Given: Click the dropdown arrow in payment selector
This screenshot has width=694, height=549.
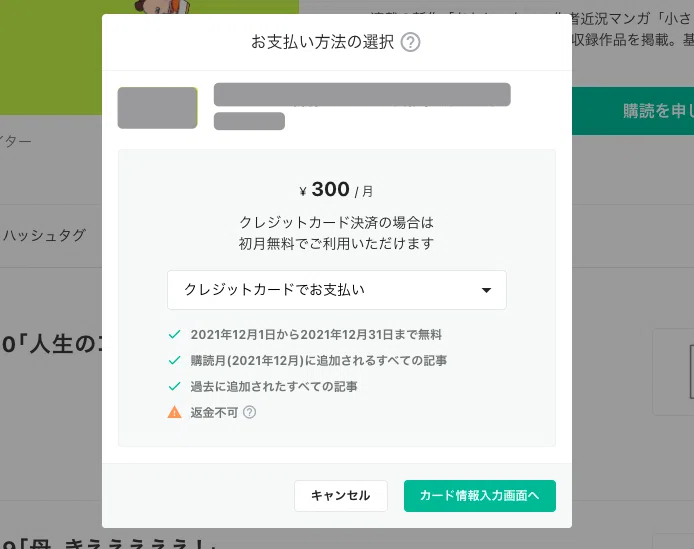Looking at the screenshot, I should [x=486, y=290].
